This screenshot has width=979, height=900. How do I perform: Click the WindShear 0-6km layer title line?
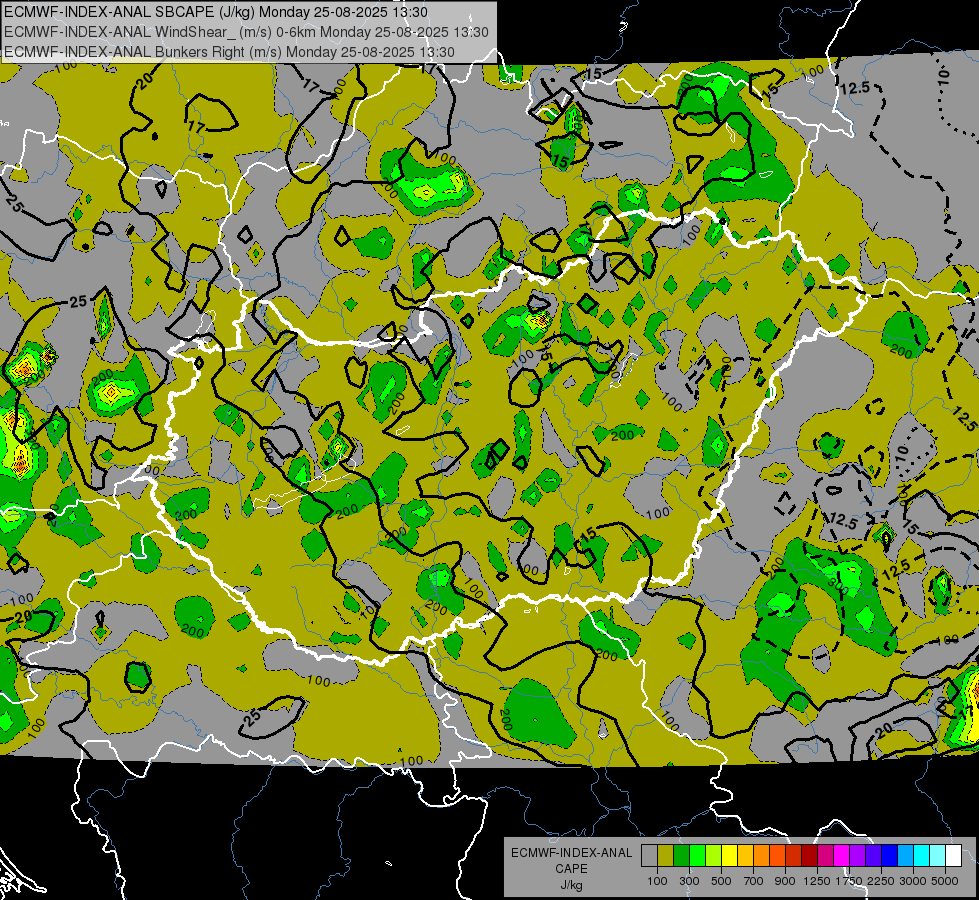246,32
